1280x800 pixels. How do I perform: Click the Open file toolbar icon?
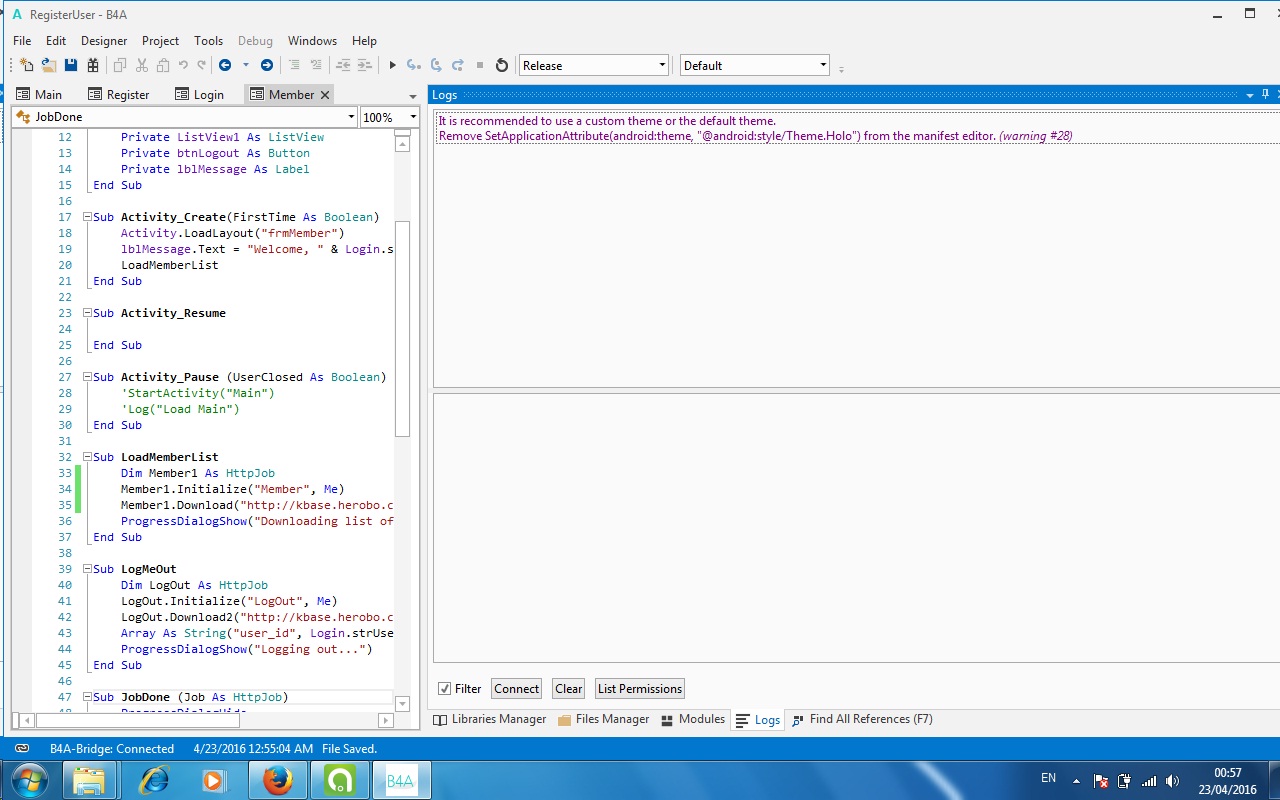48,66
